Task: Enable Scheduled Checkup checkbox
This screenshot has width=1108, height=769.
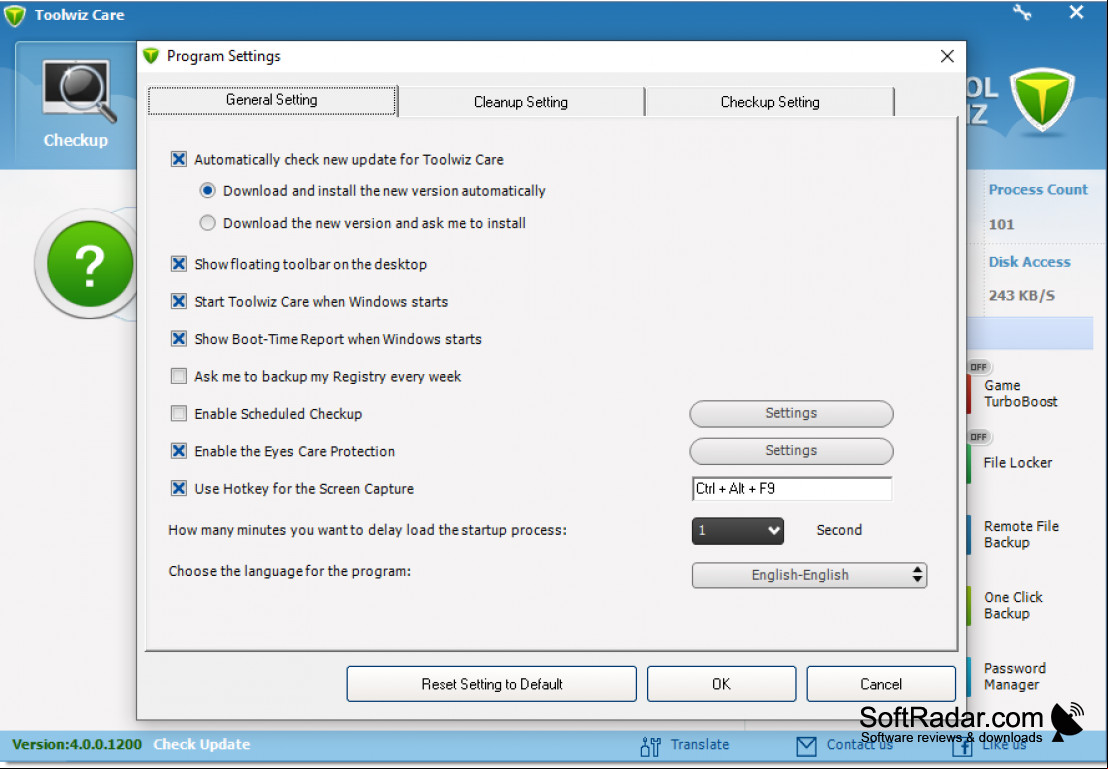Action: pyautogui.click(x=179, y=414)
